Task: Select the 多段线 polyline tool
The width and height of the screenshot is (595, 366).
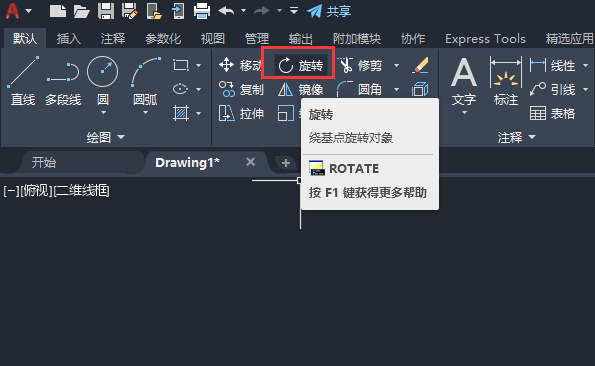Action: click(63, 80)
